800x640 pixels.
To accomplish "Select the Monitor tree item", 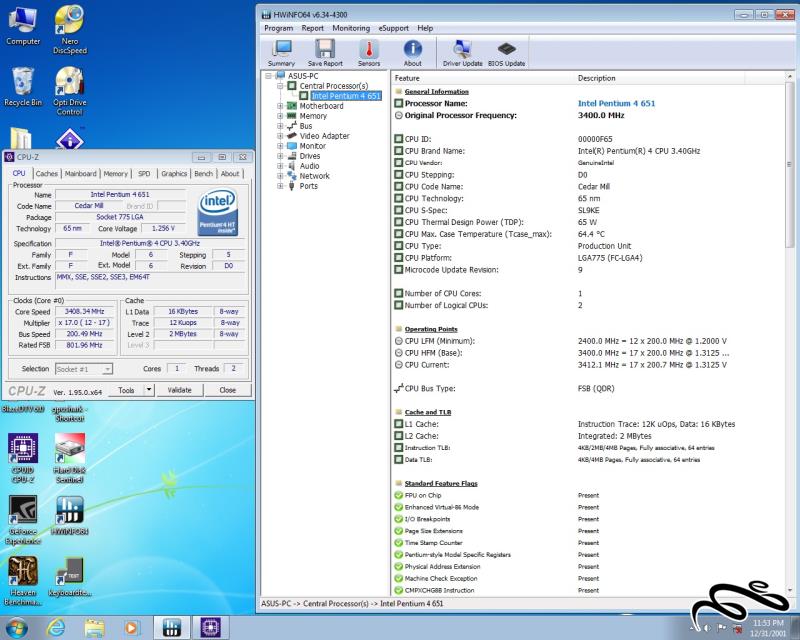I will (x=312, y=146).
